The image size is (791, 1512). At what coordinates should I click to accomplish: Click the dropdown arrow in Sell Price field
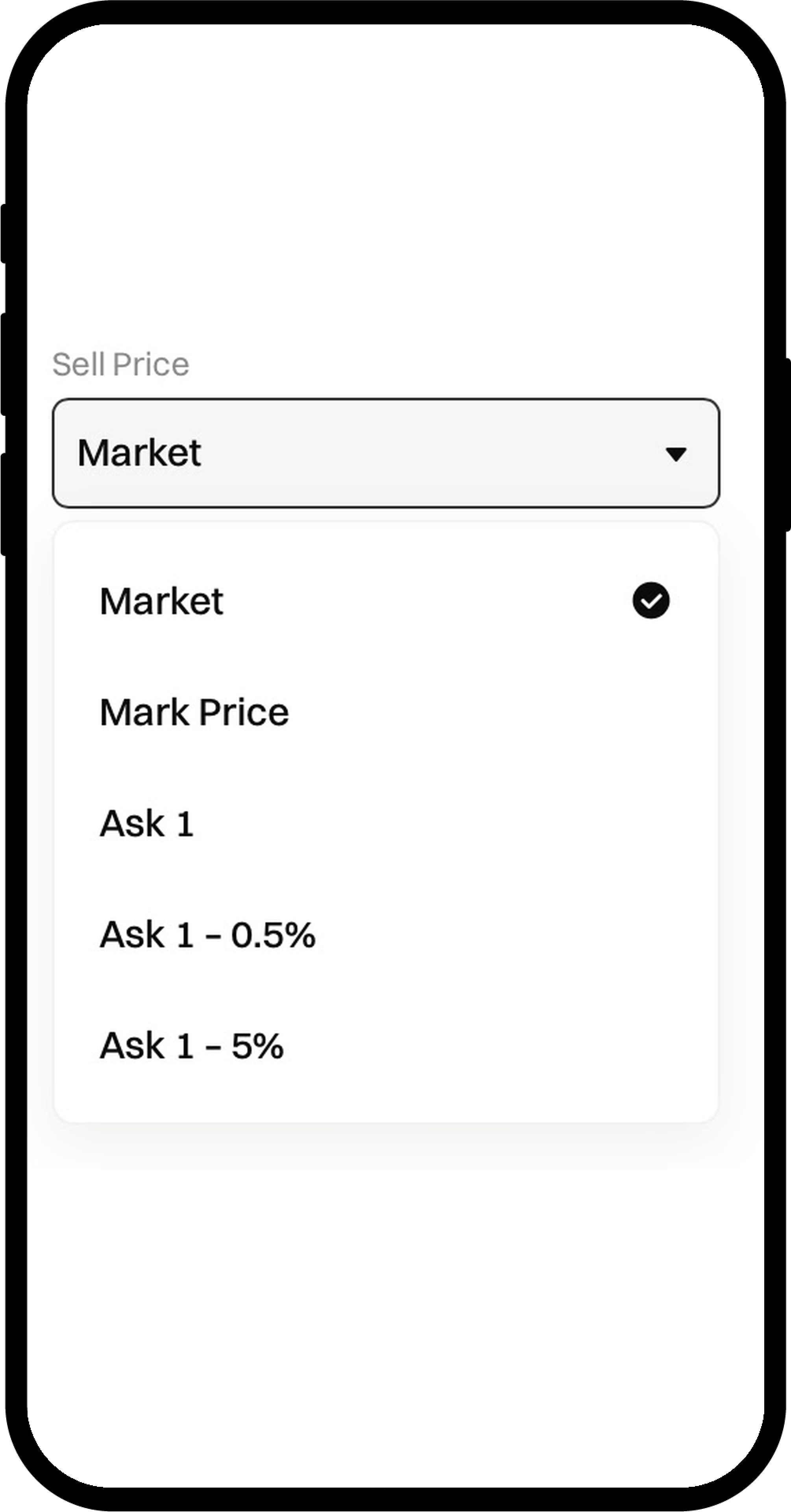(675, 454)
